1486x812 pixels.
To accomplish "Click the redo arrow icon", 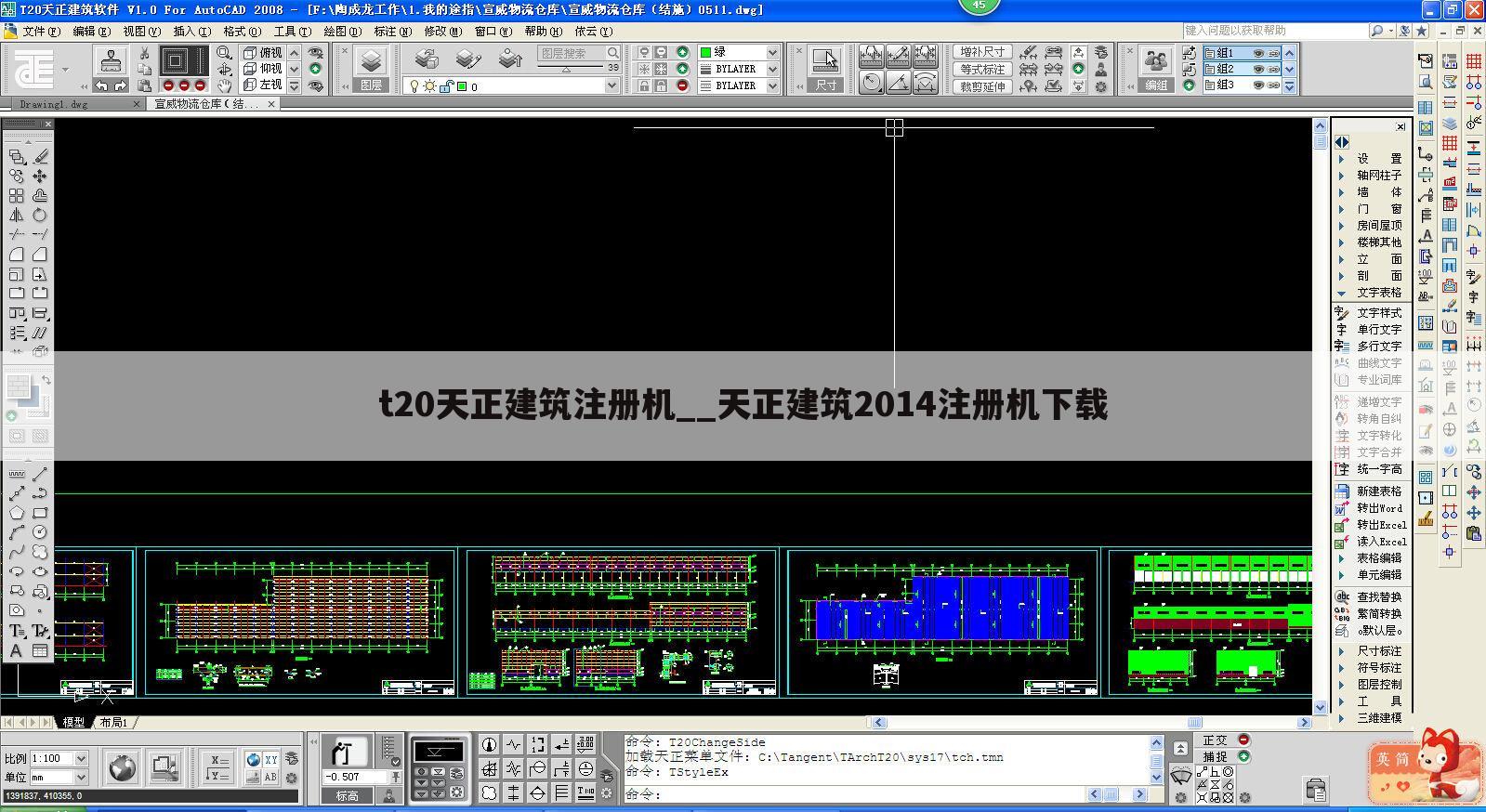I will pos(120,85).
